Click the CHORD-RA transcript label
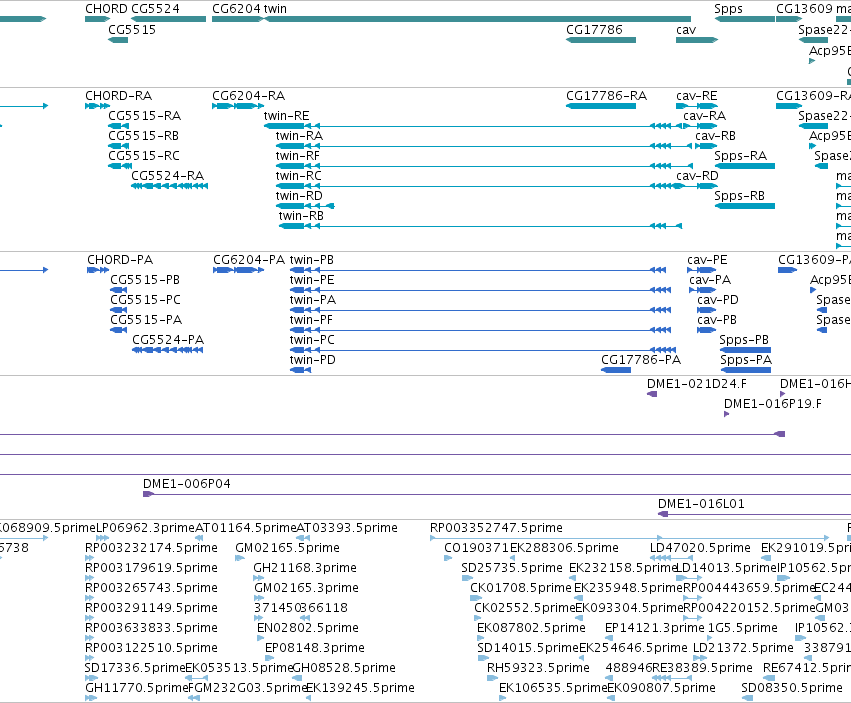This screenshot has width=851, height=703. (x=118, y=96)
